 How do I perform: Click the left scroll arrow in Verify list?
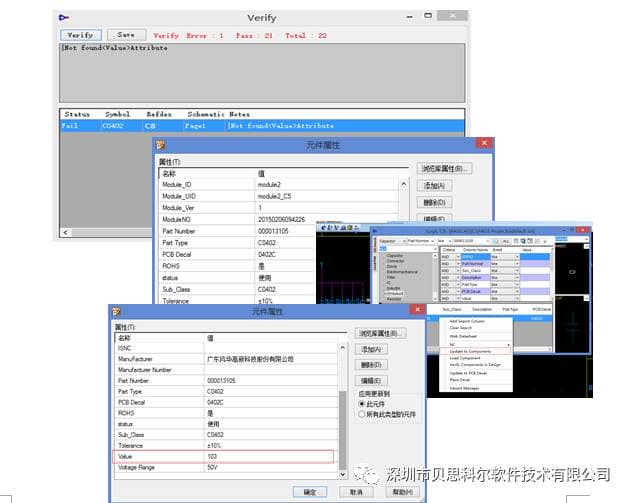click(66, 232)
